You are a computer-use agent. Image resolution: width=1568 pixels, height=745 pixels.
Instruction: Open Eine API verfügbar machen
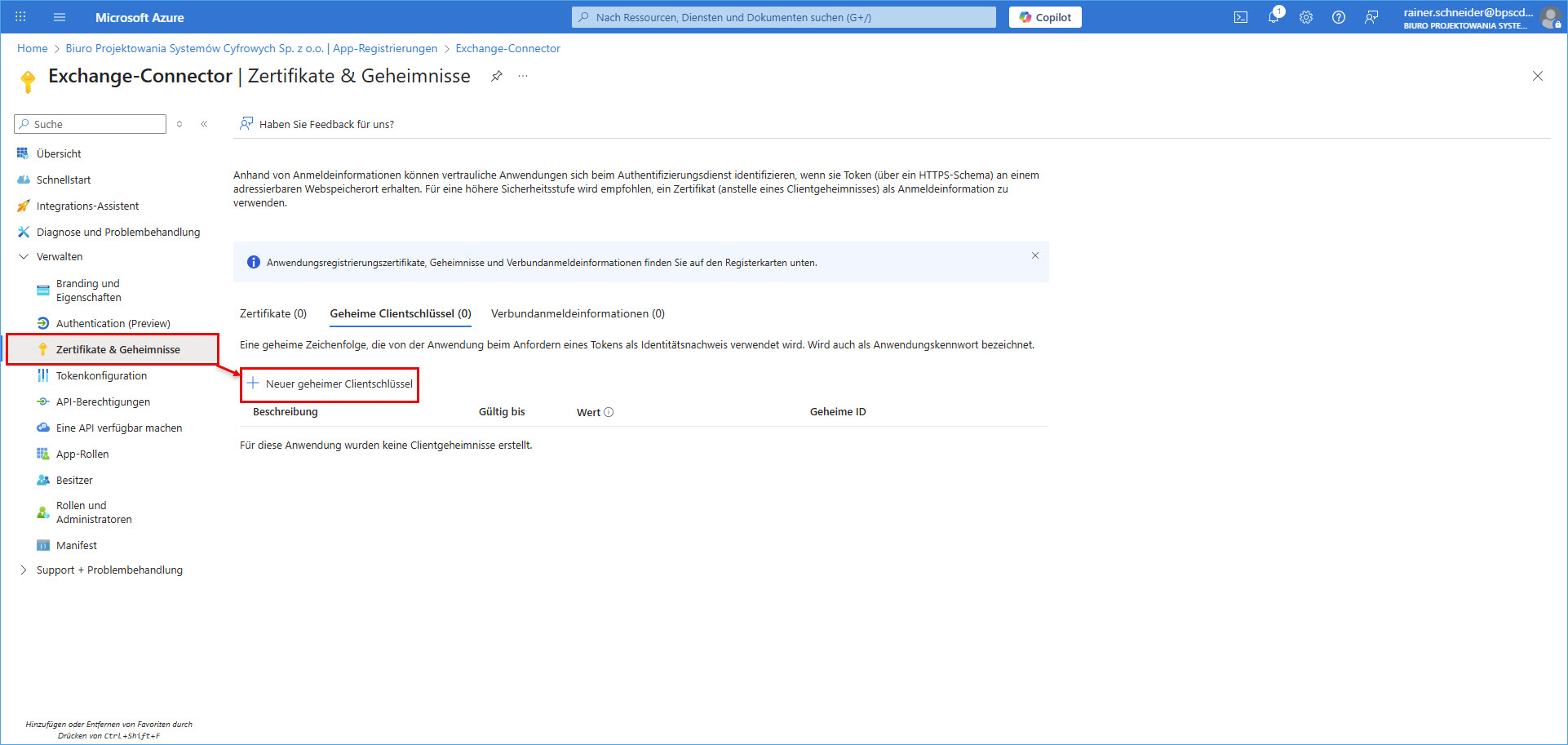(119, 428)
